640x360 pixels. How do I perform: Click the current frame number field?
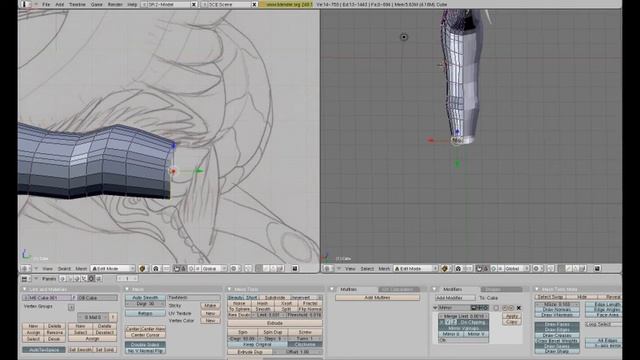127,279
